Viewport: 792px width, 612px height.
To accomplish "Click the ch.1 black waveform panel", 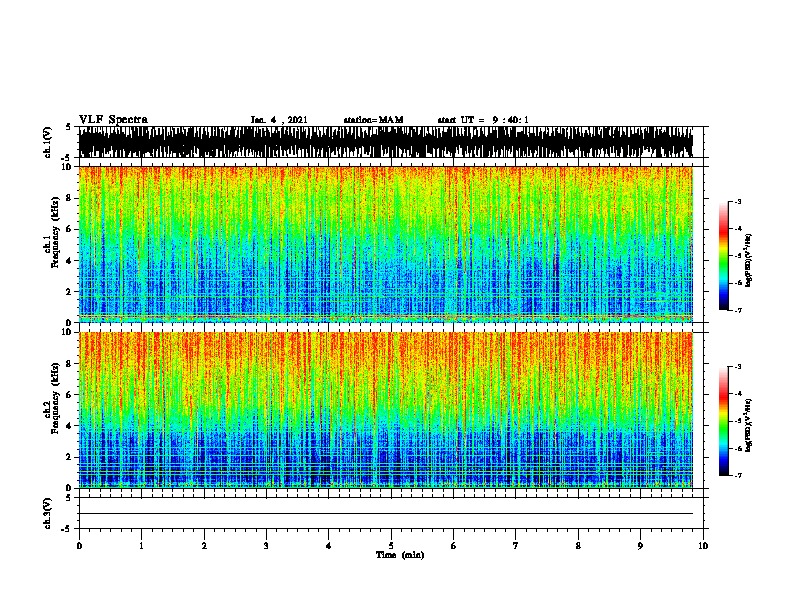I will [386, 142].
